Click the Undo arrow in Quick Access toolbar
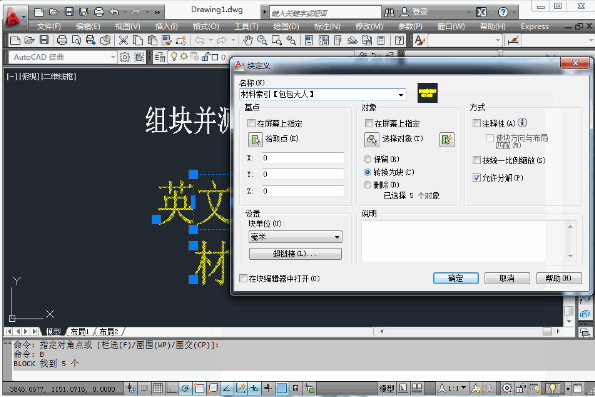Viewport: 595px width, 397px height. (114, 12)
